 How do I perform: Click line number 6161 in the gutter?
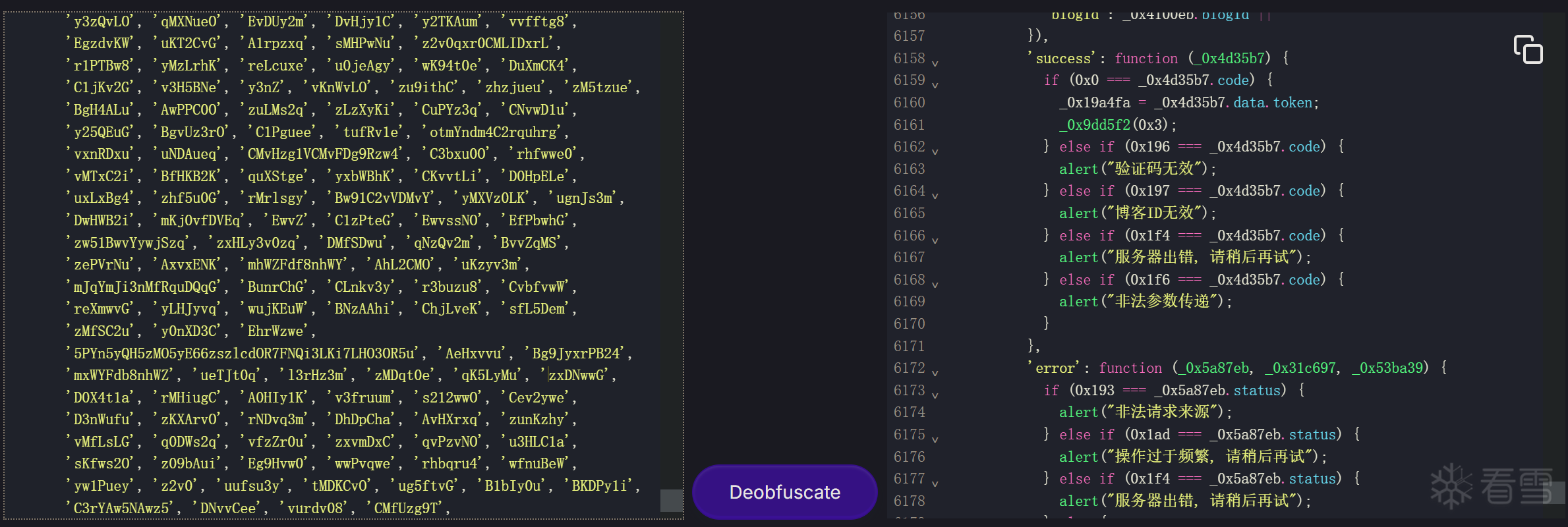(909, 125)
